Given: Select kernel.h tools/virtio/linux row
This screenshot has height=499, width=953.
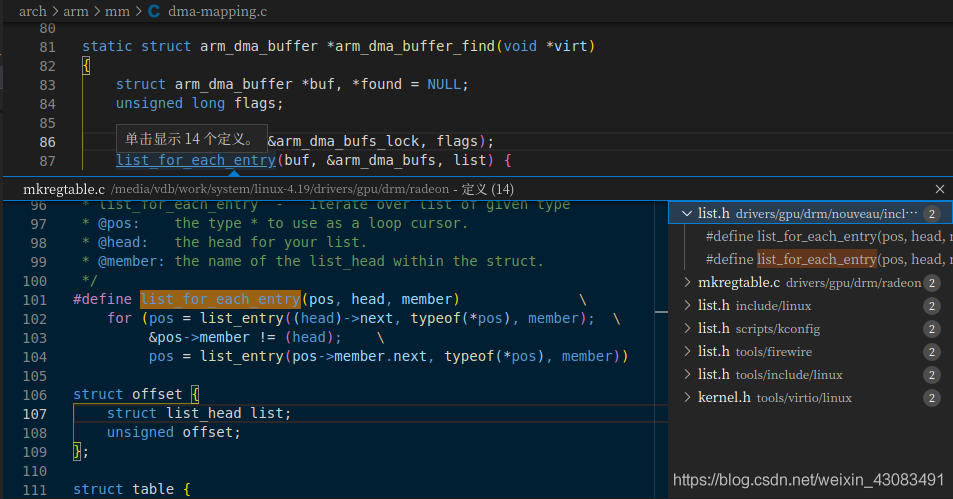Looking at the screenshot, I should click(x=811, y=397).
